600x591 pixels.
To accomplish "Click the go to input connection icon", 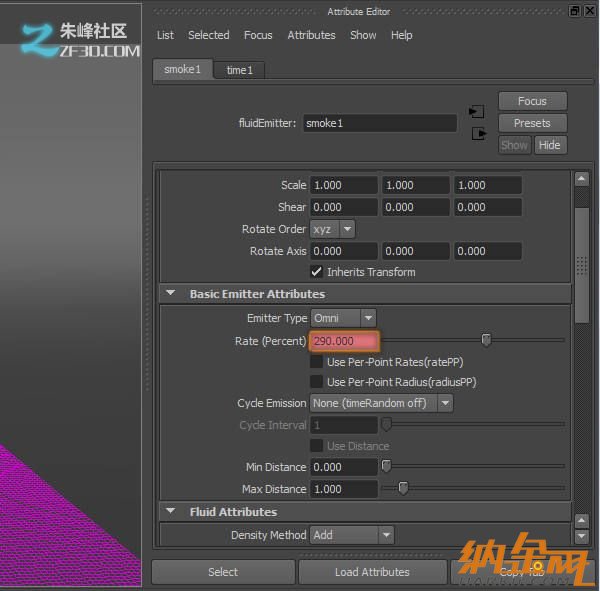I will click(x=477, y=111).
